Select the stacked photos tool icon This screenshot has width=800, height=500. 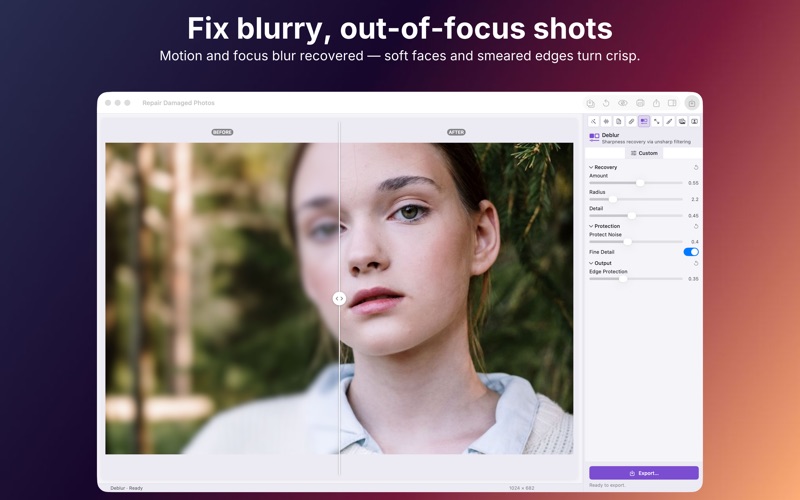click(x=682, y=121)
